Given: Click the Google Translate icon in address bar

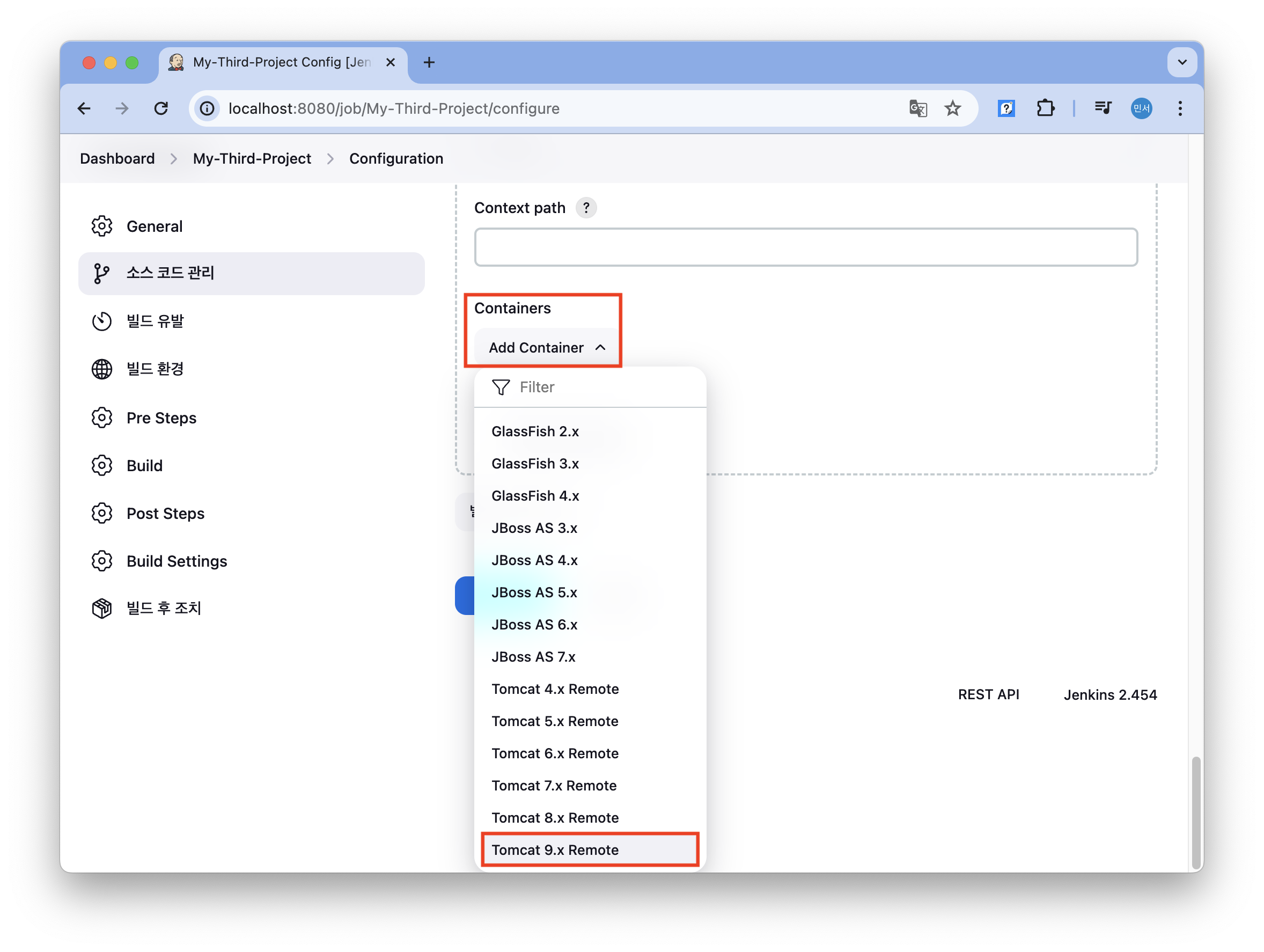Looking at the screenshot, I should tap(918, 108).
